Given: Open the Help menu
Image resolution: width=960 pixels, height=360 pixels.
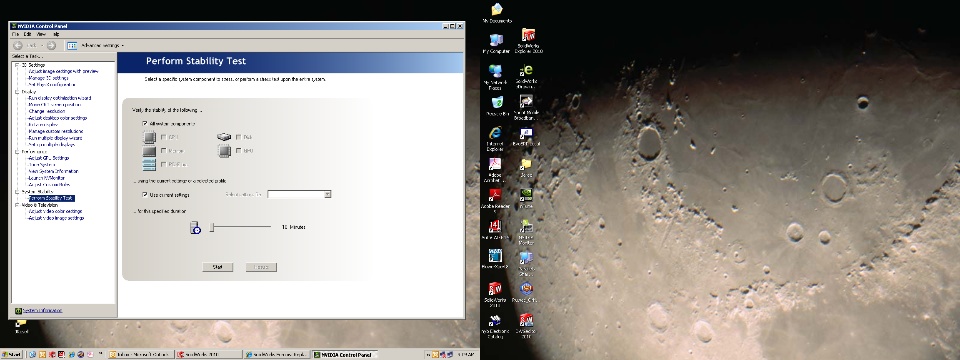Looking at the screenshot, I should 56,35.
